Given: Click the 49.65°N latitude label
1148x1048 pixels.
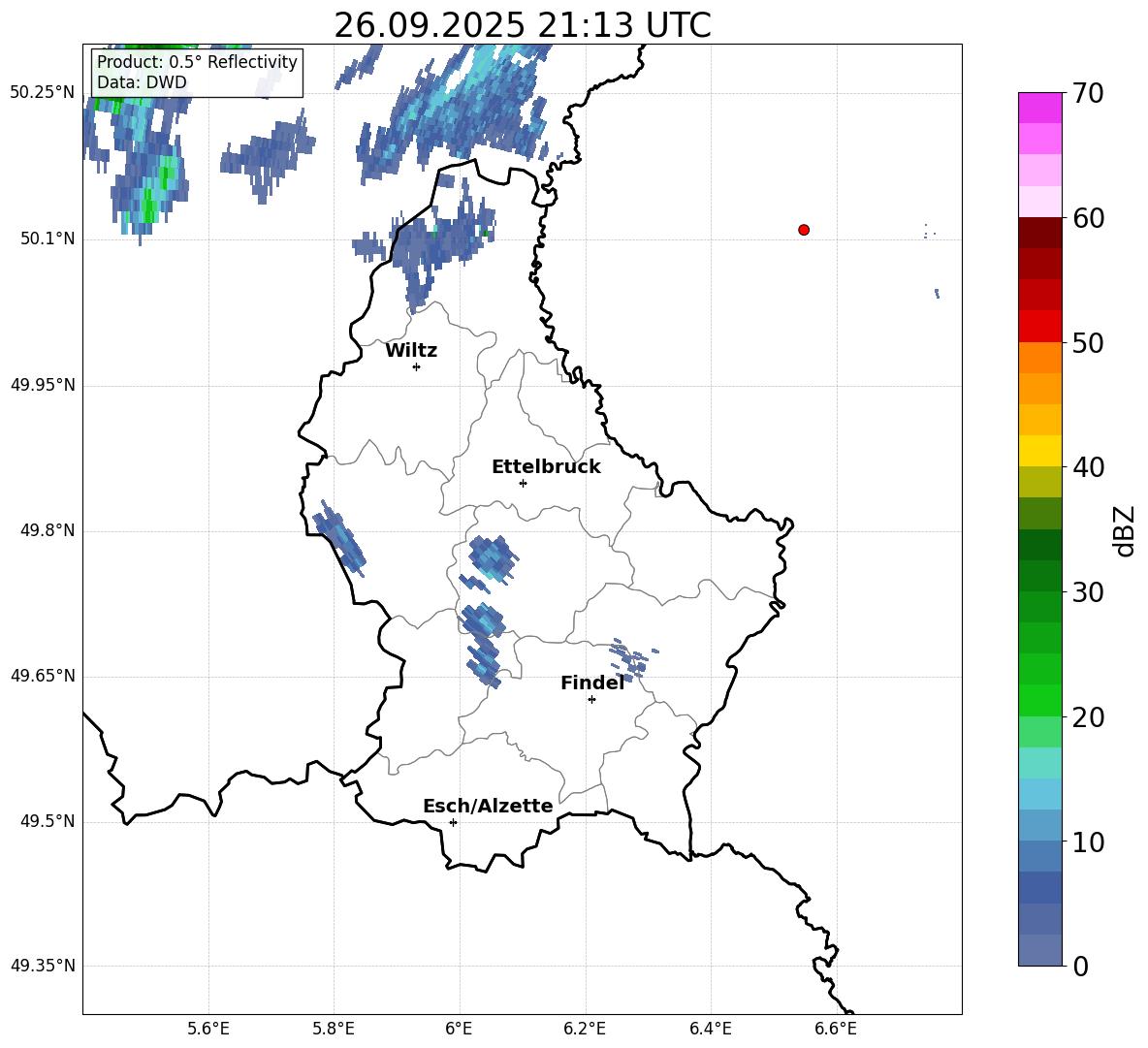Looking at the screenshot, I should tap(43, 676).
